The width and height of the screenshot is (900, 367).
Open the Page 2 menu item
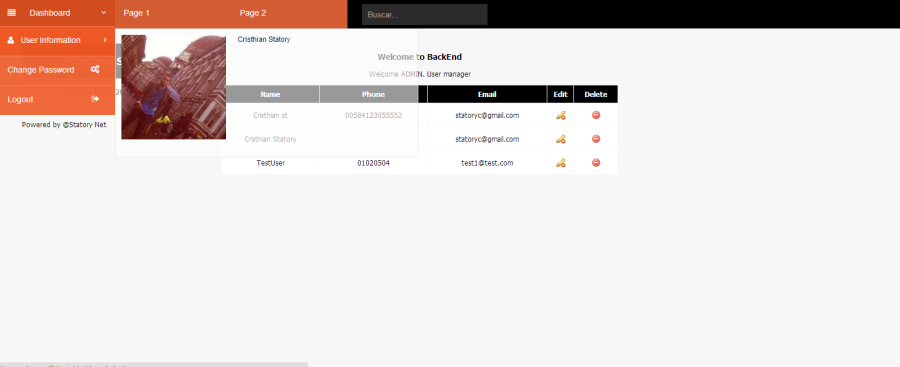tap(253, 13)
